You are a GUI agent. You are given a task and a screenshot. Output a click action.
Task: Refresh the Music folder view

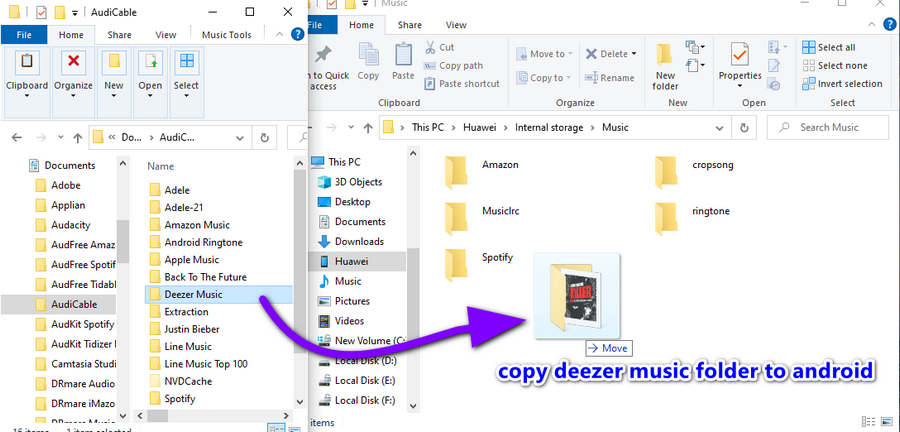(744, 127)
